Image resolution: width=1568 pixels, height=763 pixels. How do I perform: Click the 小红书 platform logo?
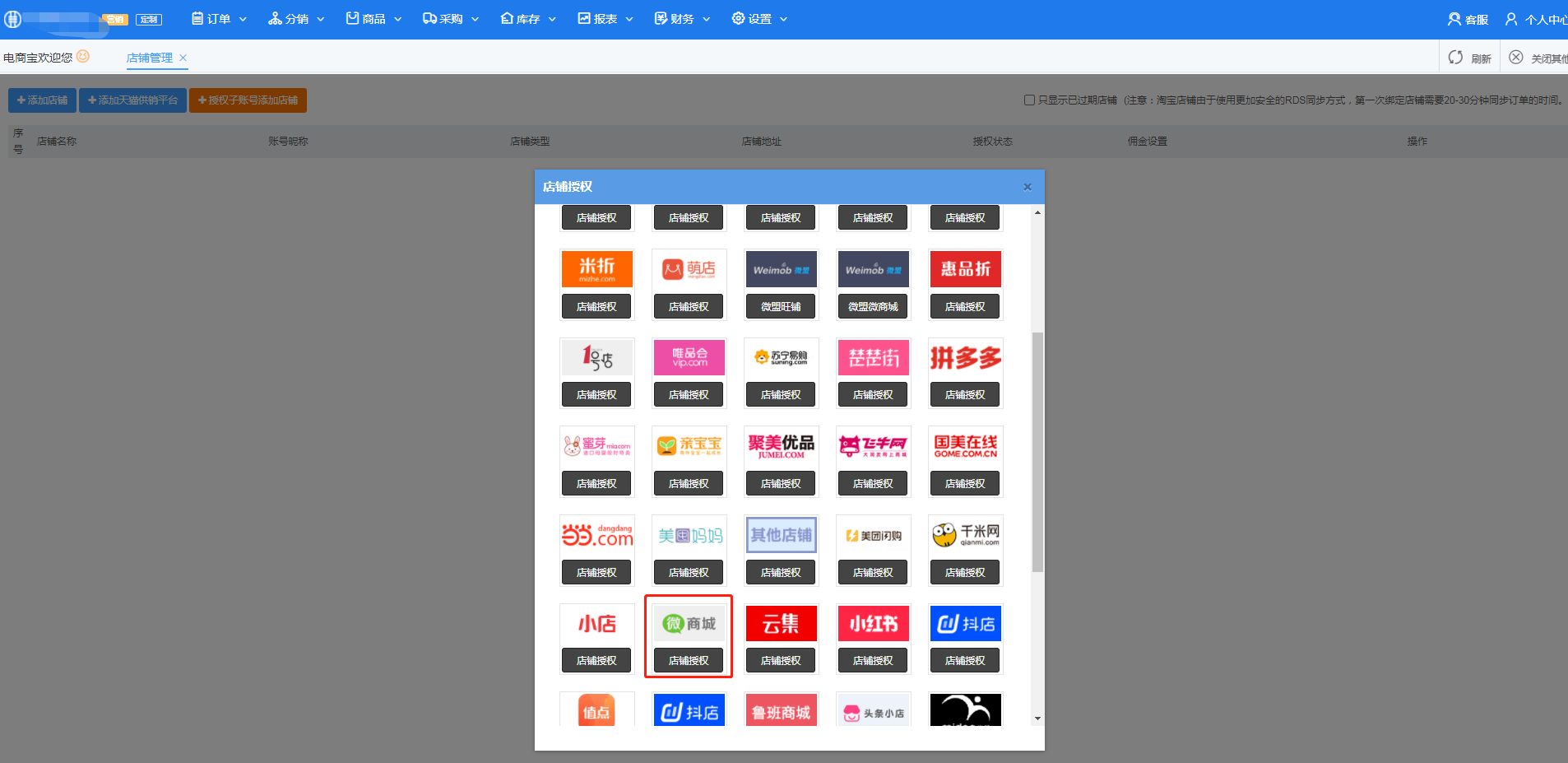point(873,623)
